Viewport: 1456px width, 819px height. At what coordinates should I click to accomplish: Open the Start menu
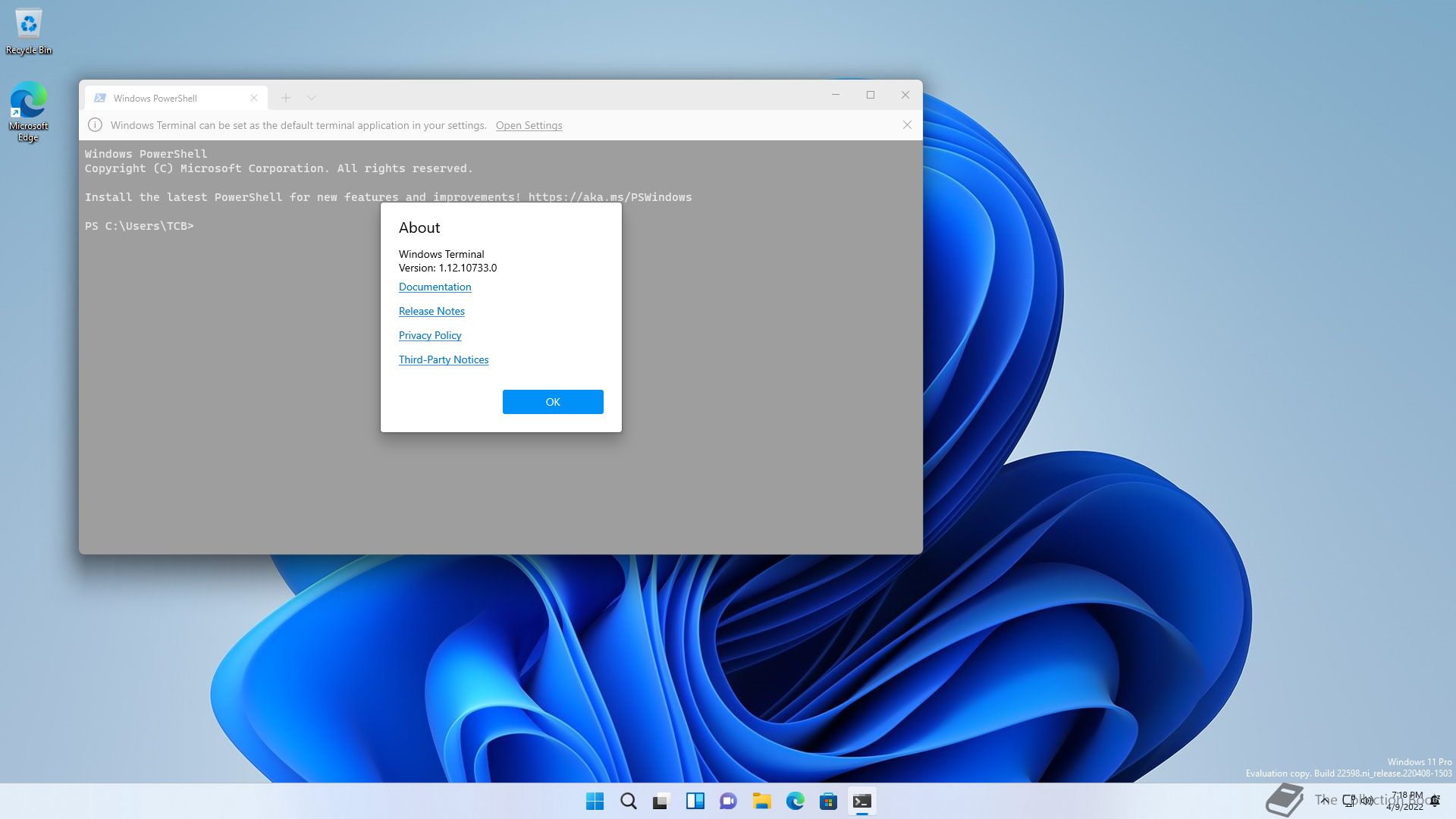(595, 801)
